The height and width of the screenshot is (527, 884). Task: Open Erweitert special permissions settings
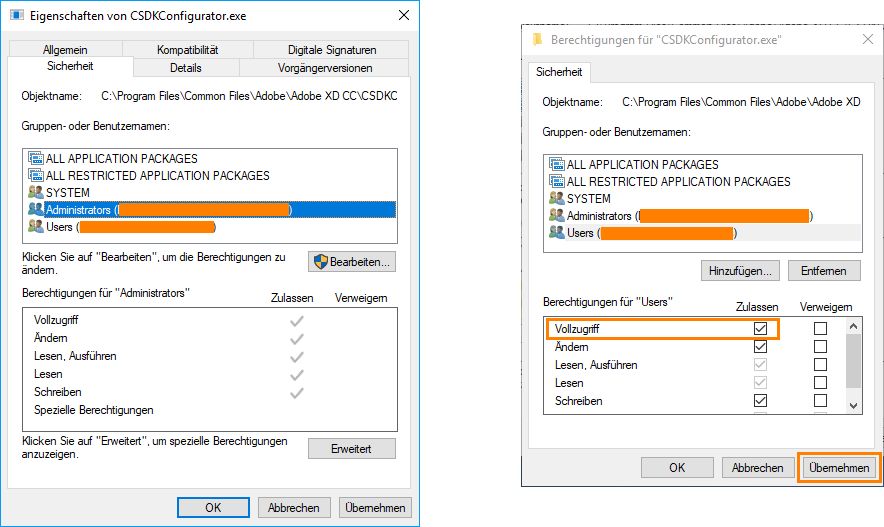pos(351,449)
